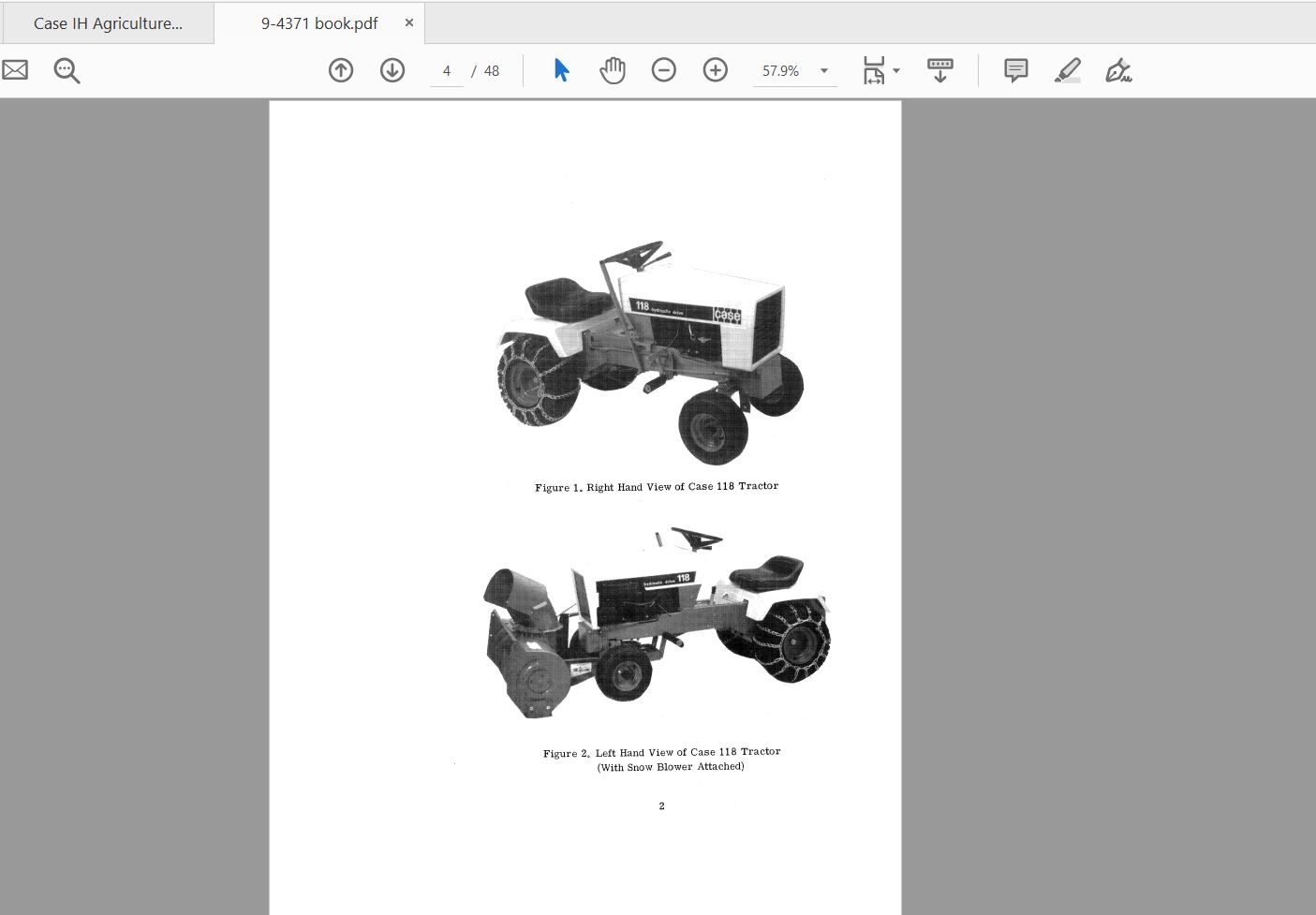Screen dimensions: 1316x915
Task: Toggle the Selection arrow tool
Action: pos(560,69)
